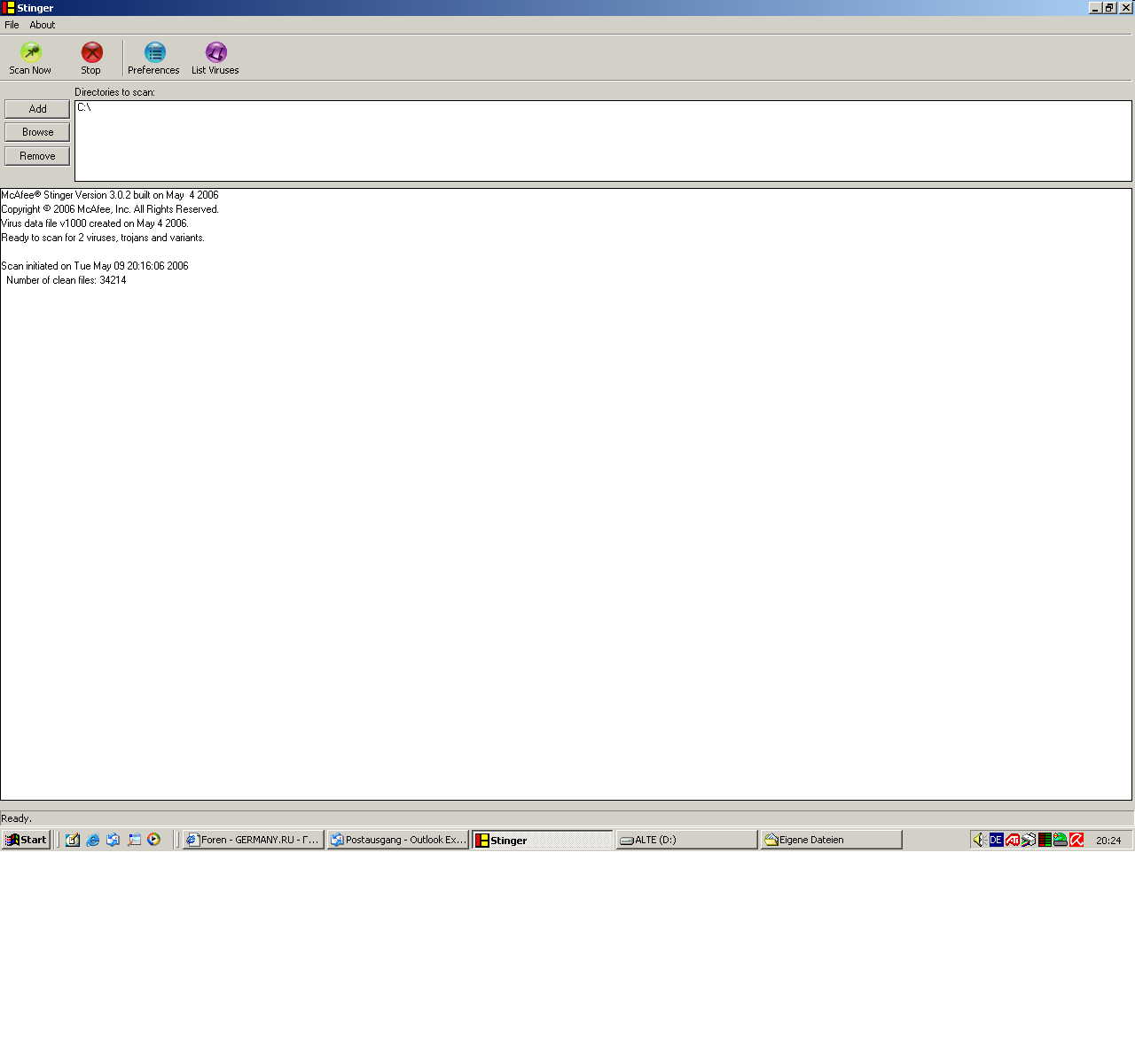Stop the running scan
The width and height of the screenshot is (1135, 1064).
(91, 59)
